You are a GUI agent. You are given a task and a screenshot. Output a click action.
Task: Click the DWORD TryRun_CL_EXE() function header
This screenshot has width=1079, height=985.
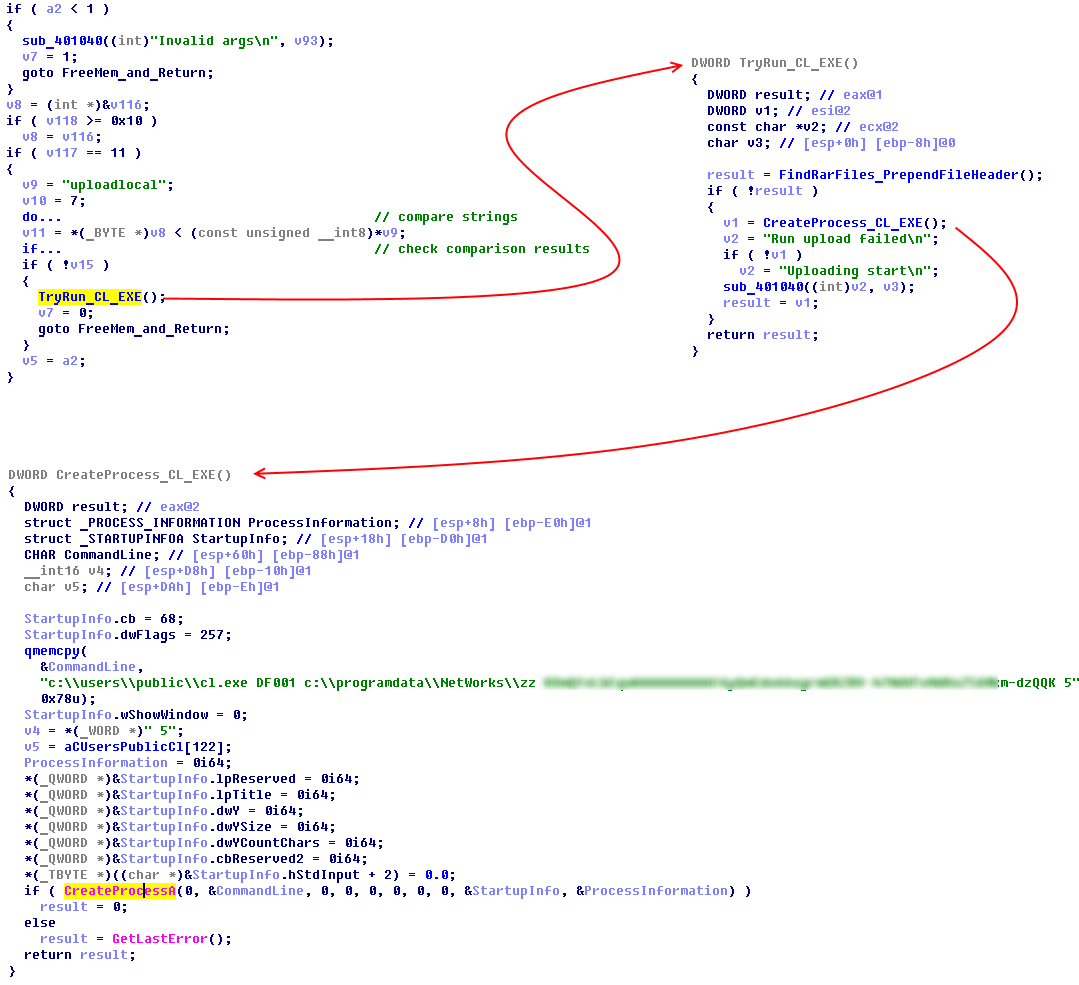coord(774,63)
